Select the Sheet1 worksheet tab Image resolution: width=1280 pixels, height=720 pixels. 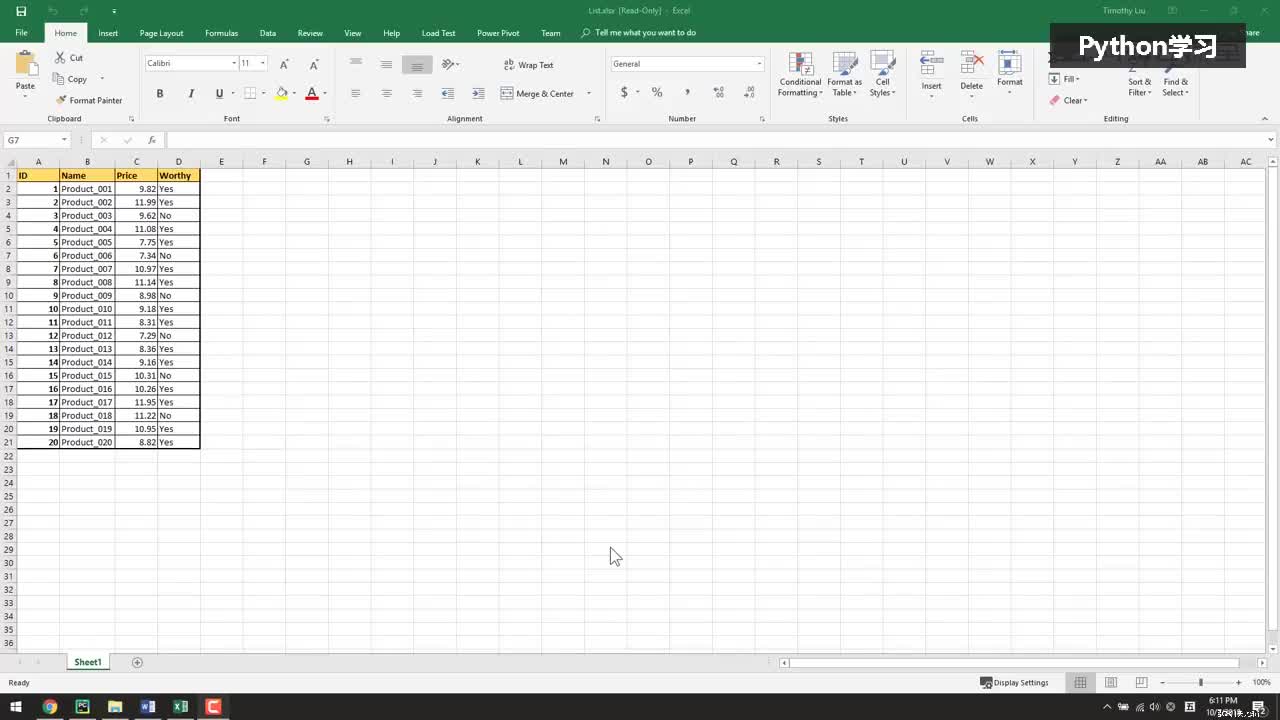[88, 662]
